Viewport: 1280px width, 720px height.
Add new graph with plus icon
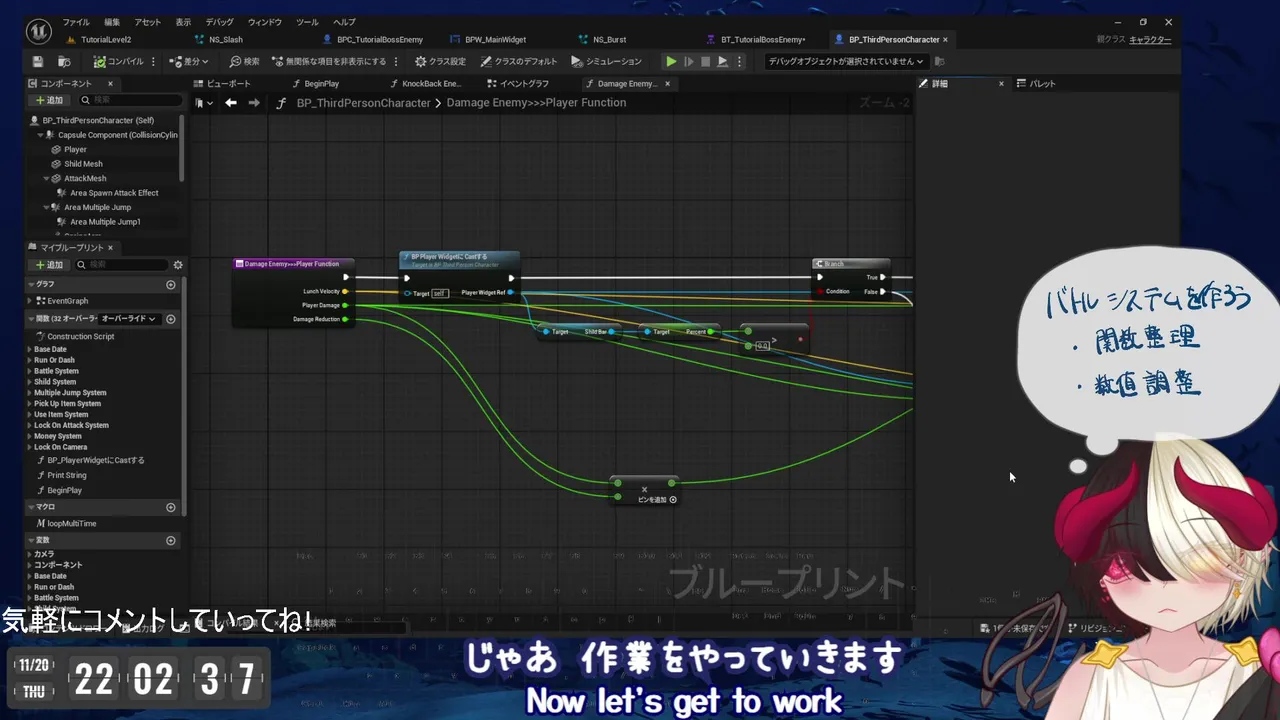tap(171, 285)
